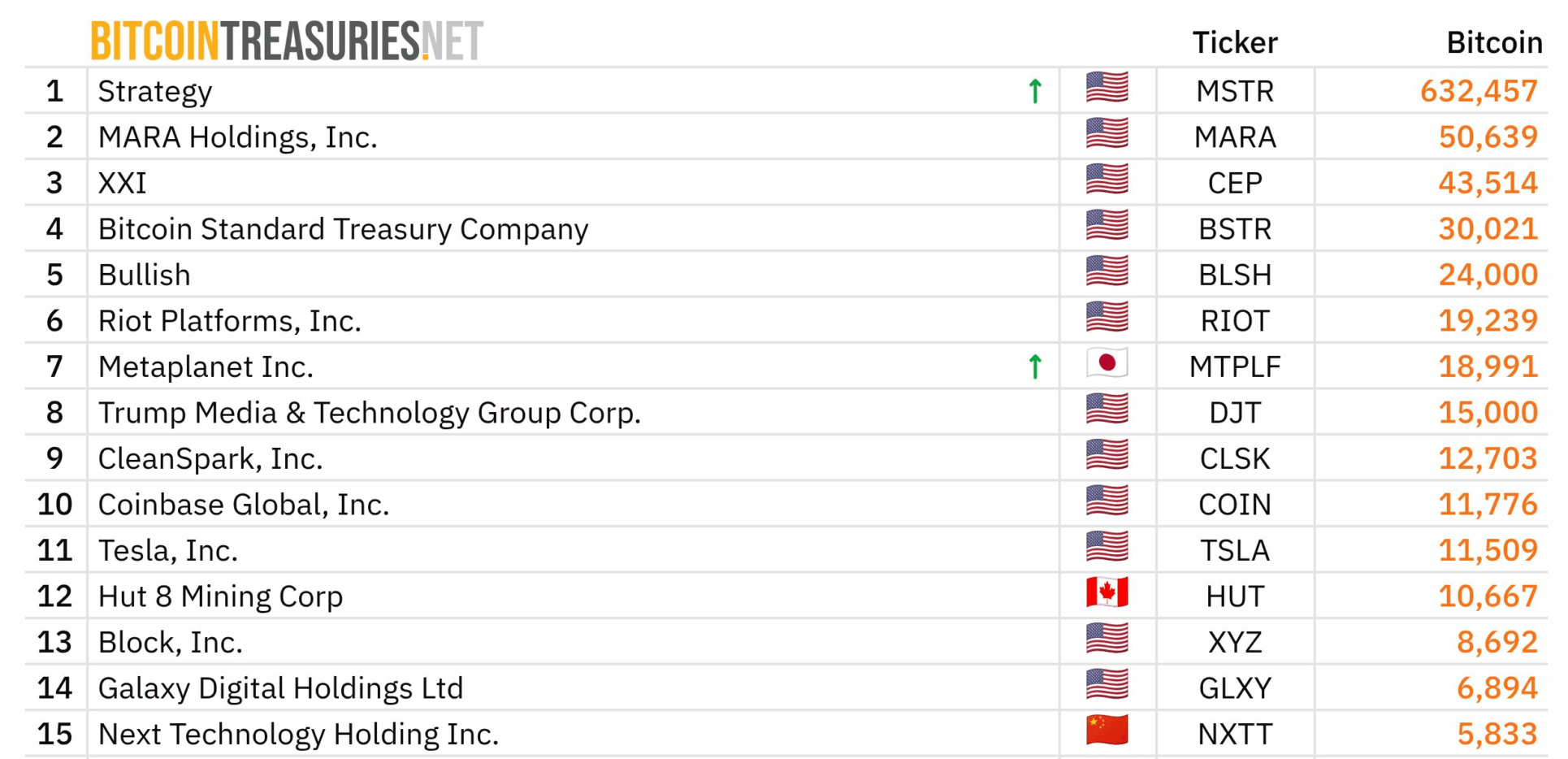
Task: Open the MARA Holdings, Inc. entry
Action: click(237, 137)
